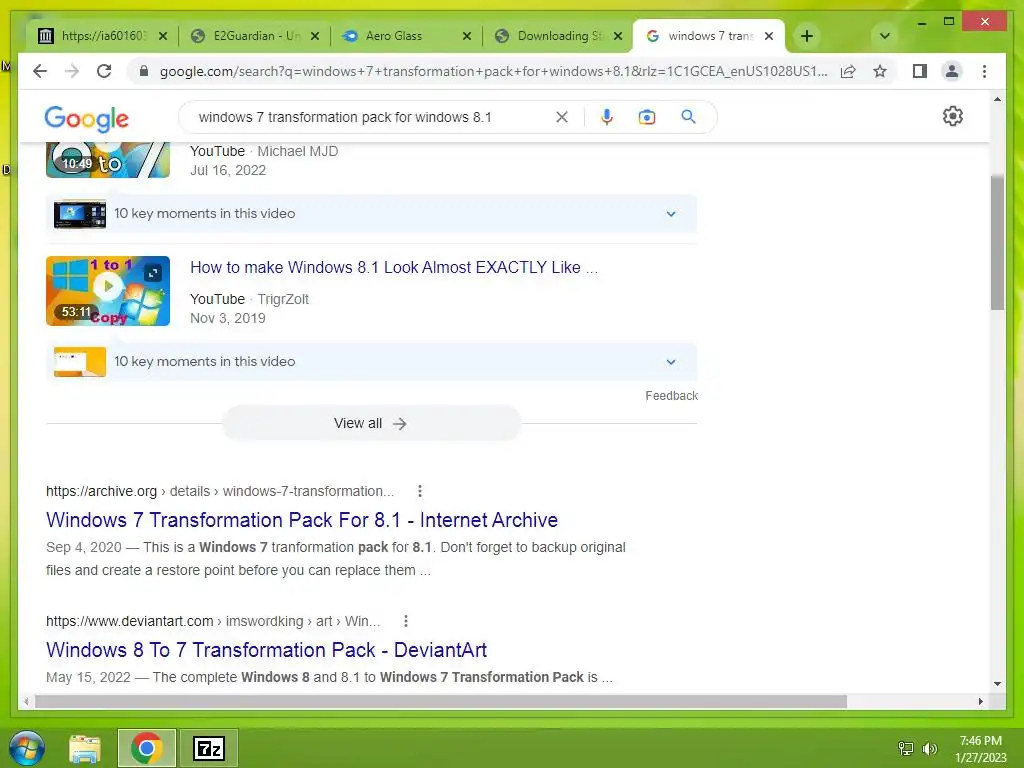The width and height of the screenshot is (1024, 768).
Task: Reload the current Google page
Action: pyautogui.click(x=104, y=71)
